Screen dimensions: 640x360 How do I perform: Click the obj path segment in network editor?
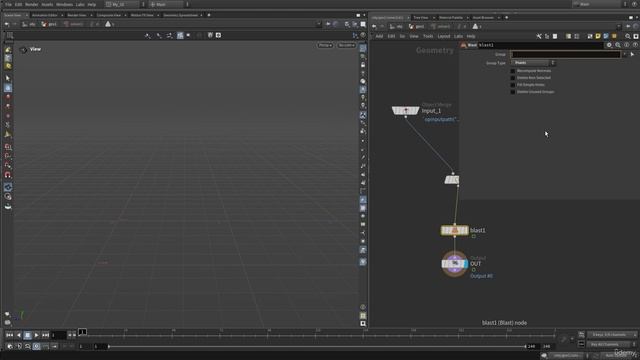pos(396,27)
